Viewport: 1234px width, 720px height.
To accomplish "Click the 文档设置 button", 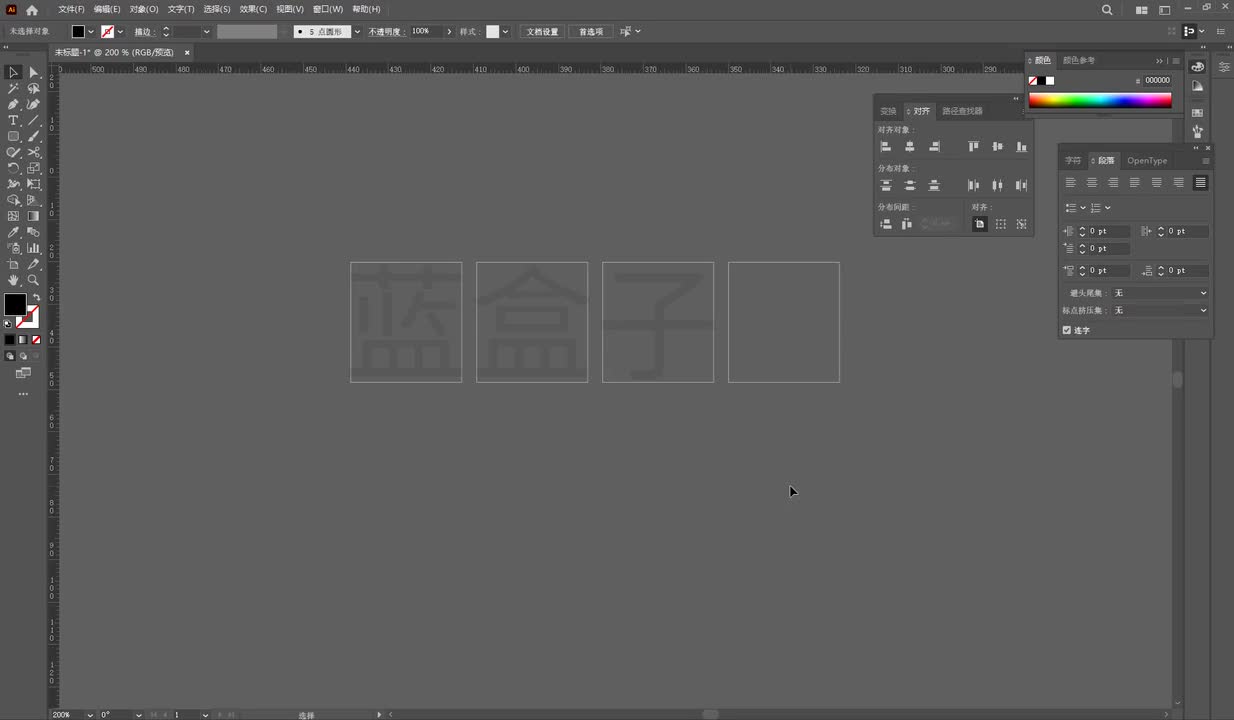I will (x=543, y=32).
